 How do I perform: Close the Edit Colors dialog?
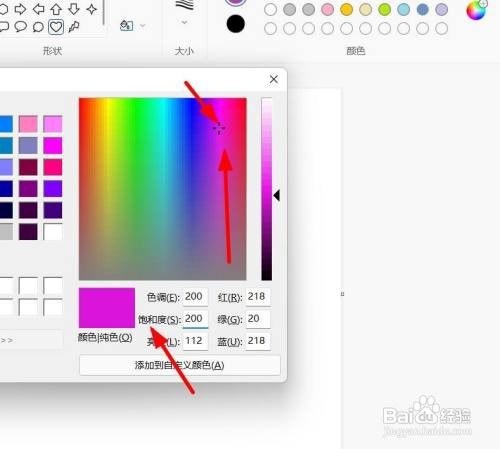click(x=274, y=79)
